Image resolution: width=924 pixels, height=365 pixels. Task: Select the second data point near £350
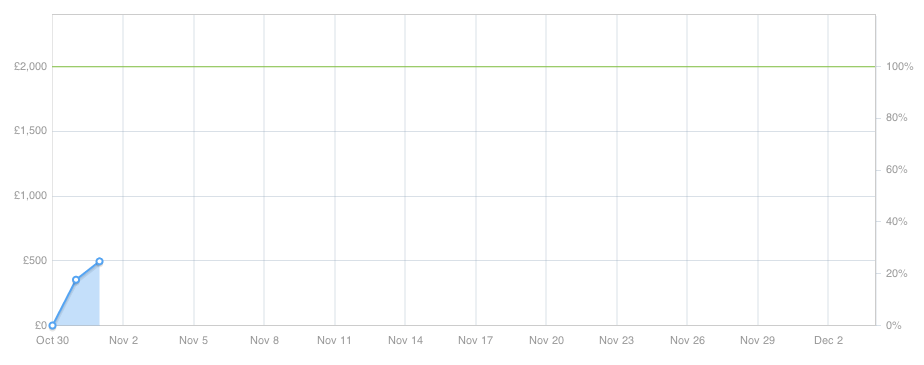(76, 280)
